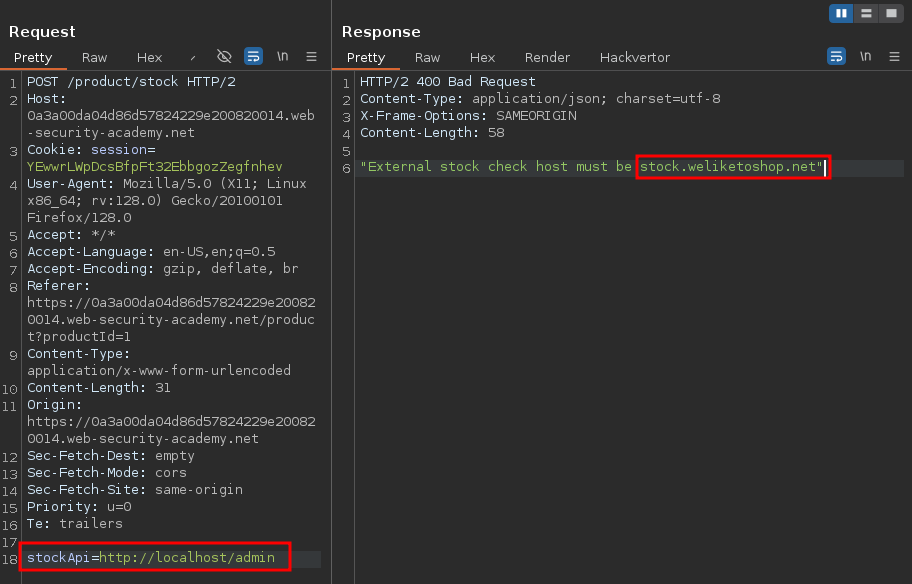Image resolution: width=912 pixels, height=584 pixels.
Task: Click the stock.weliketoshop.net text in response
Action: (x=731, y=167)
